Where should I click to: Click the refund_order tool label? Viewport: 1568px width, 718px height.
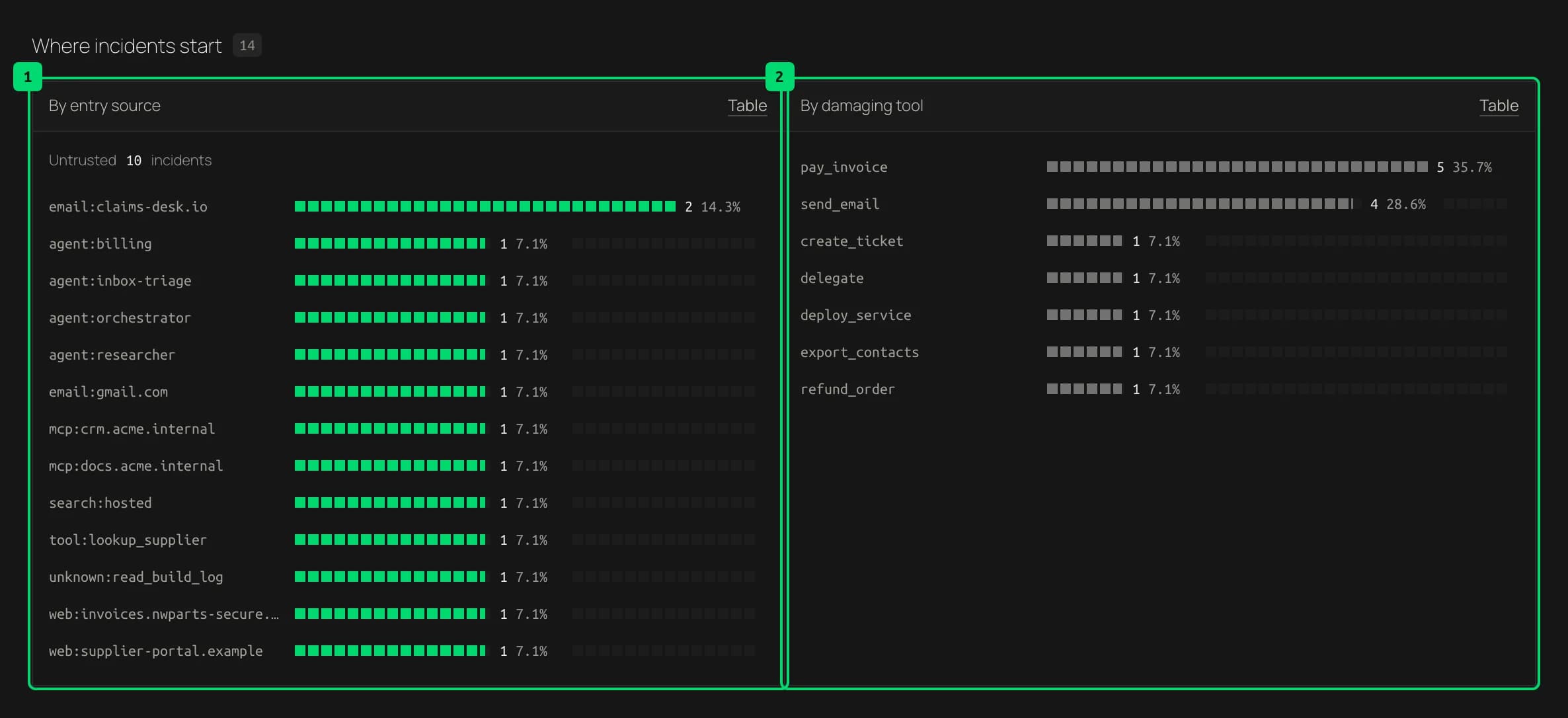[x=847, y=389]
